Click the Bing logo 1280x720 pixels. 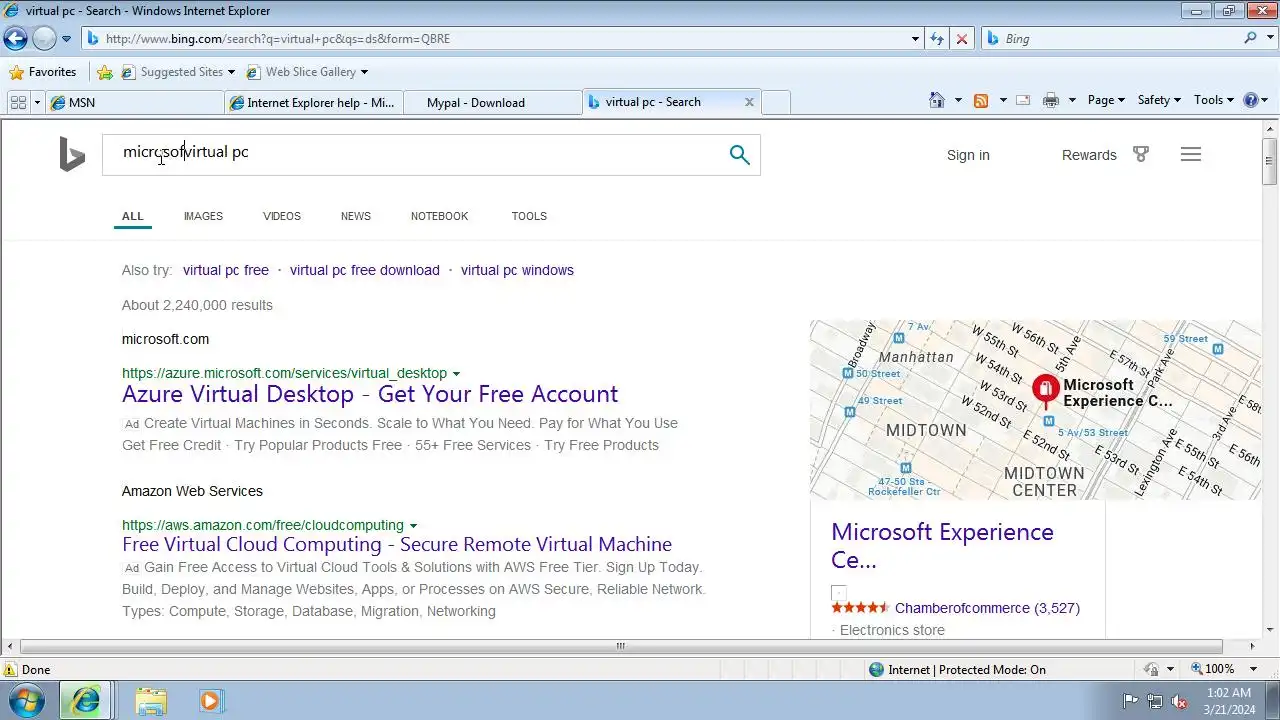72,155
